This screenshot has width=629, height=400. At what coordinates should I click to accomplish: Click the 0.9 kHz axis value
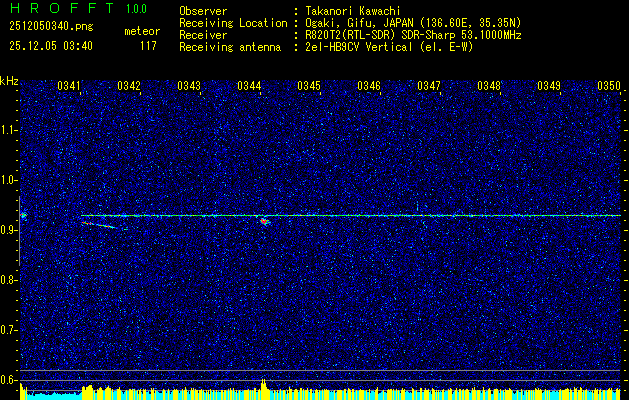pos(8,230)
